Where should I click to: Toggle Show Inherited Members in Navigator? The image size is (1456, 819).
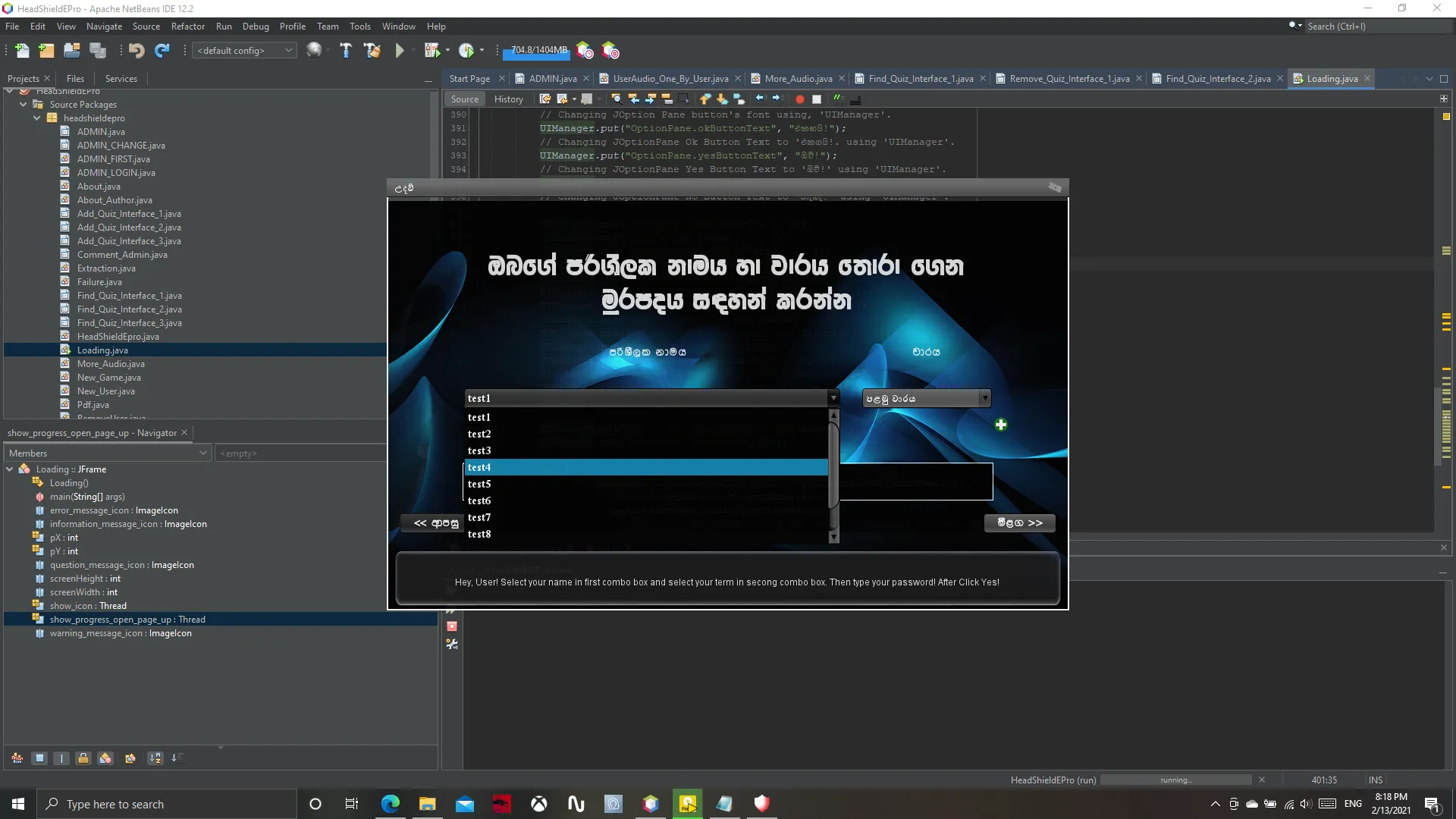click(17, 758)
